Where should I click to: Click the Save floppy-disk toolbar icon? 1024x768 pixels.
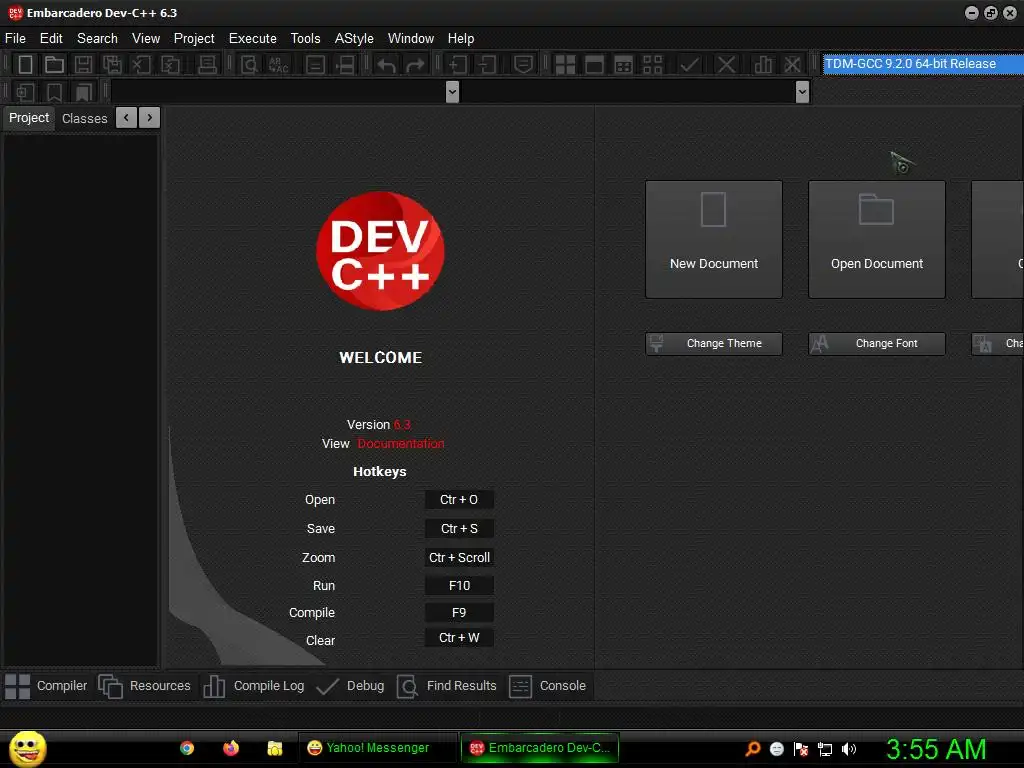coord(83,64)
